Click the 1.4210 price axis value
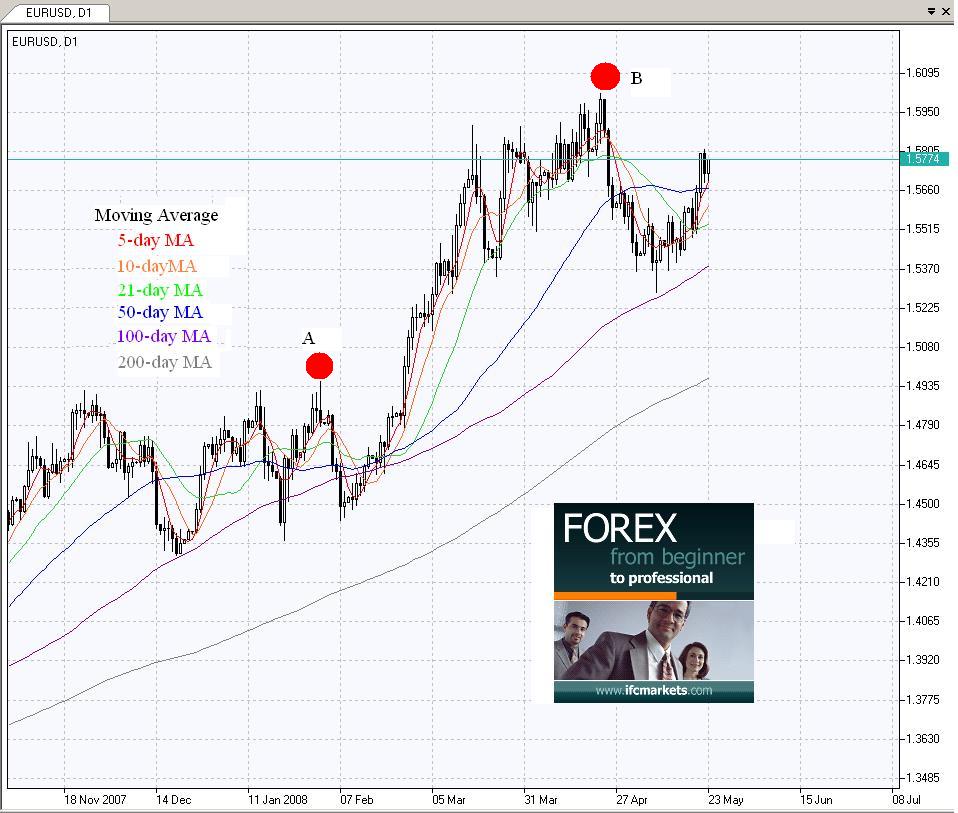 pyautogui.click(x=923, y=581)
